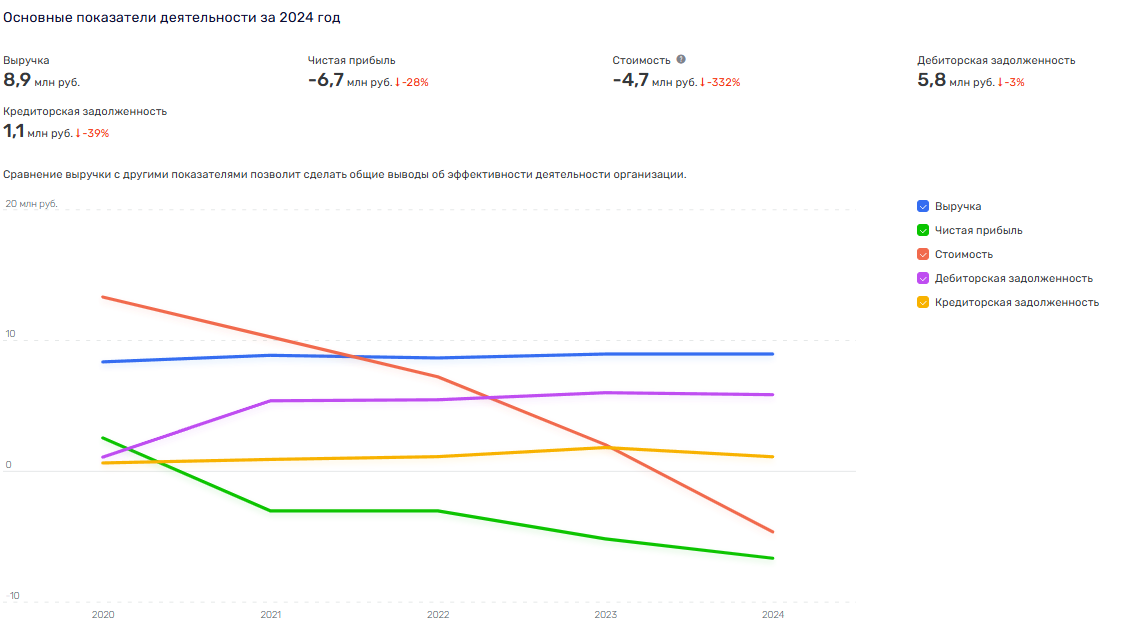Click the heading Основные показатели деятельности
Screen dimensions: 1124x629
(177, 18)
